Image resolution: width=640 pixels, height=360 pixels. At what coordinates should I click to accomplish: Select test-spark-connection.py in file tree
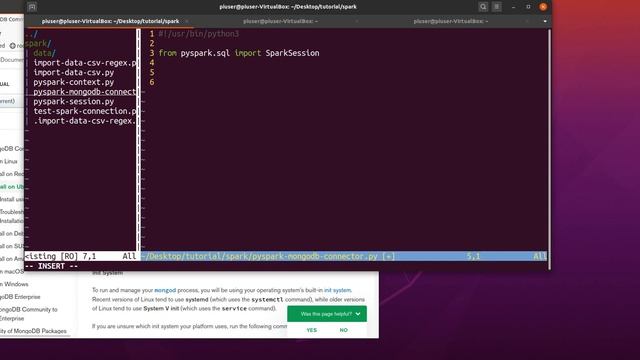85,111
